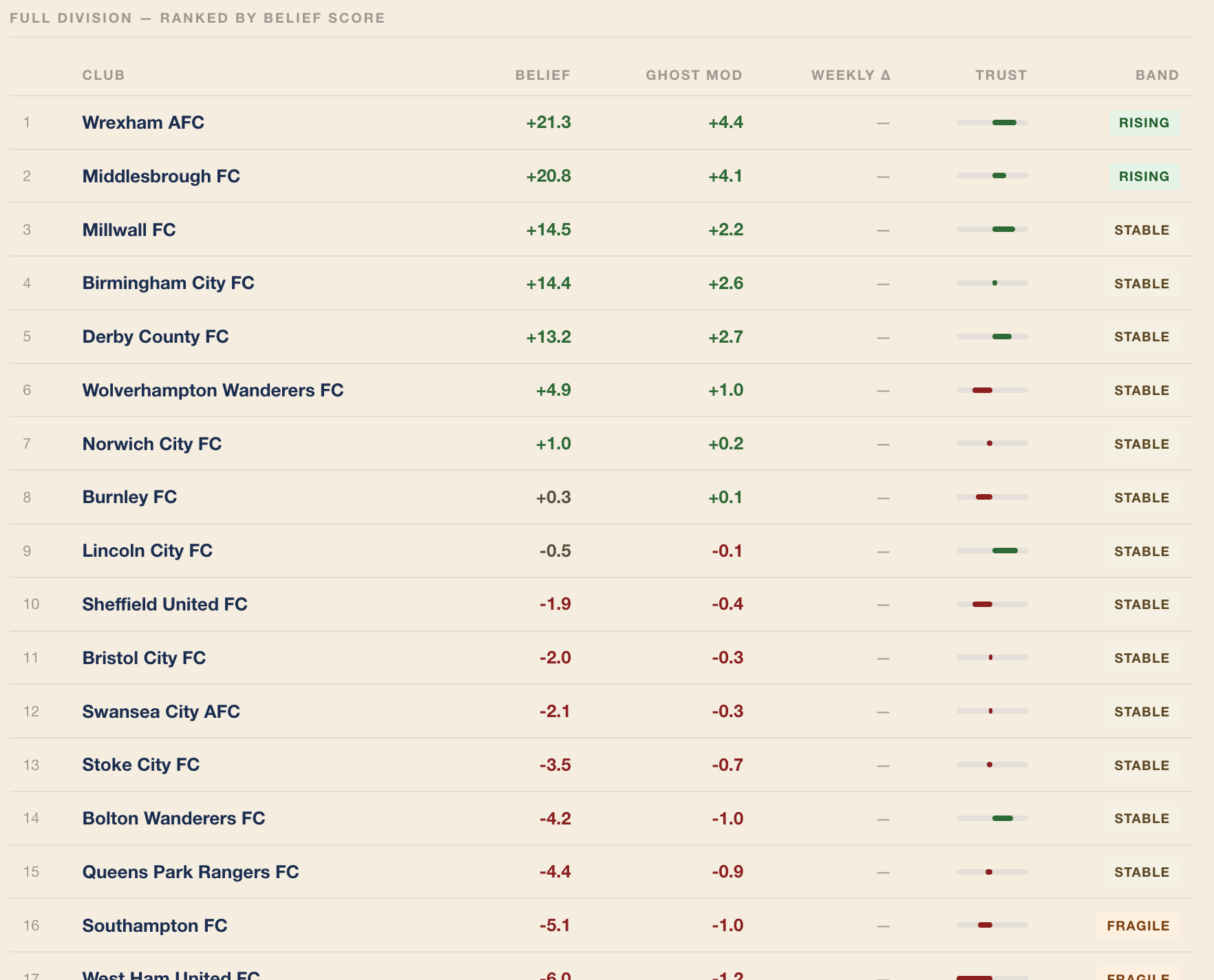The image size is (1214, 980).
Task: Click Derby County FC club name
Action: pos(156,337)
